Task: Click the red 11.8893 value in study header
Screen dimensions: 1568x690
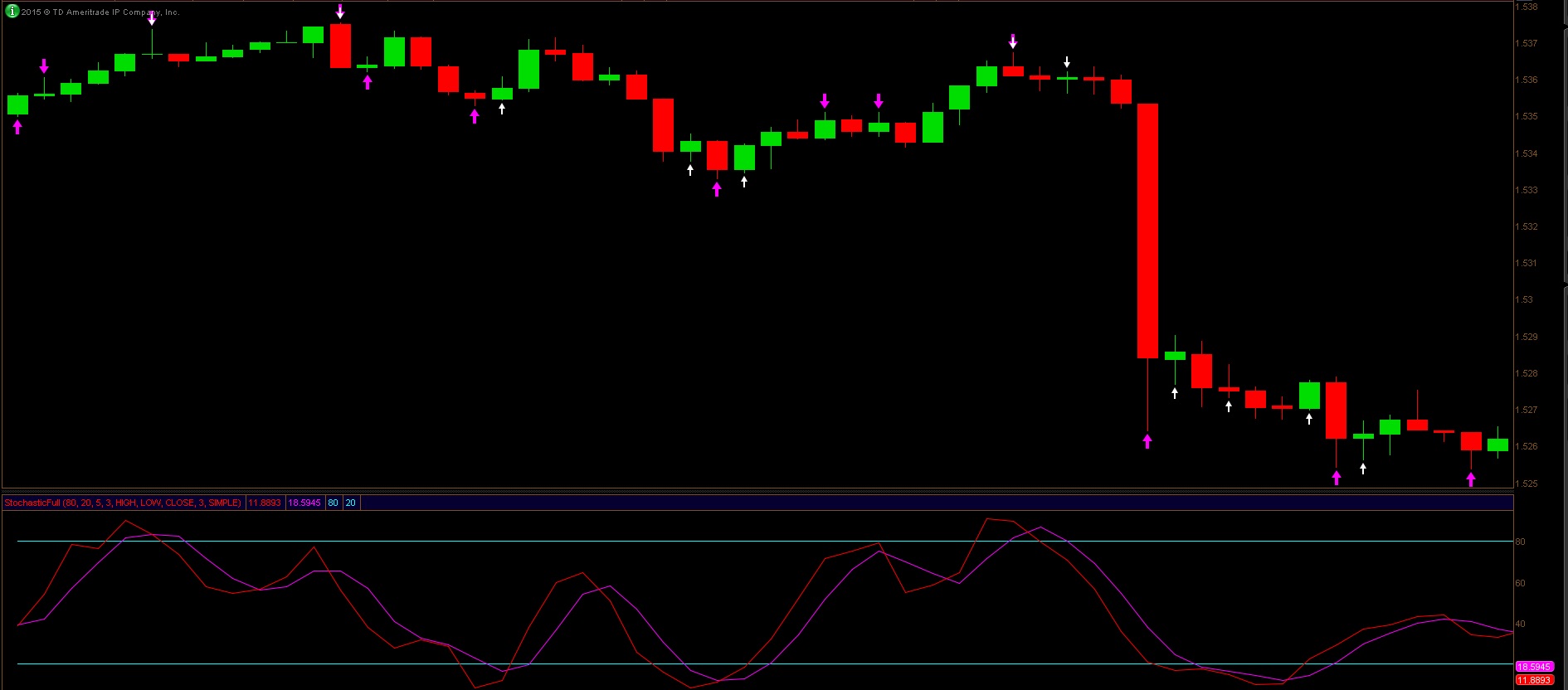Action: 265,503
